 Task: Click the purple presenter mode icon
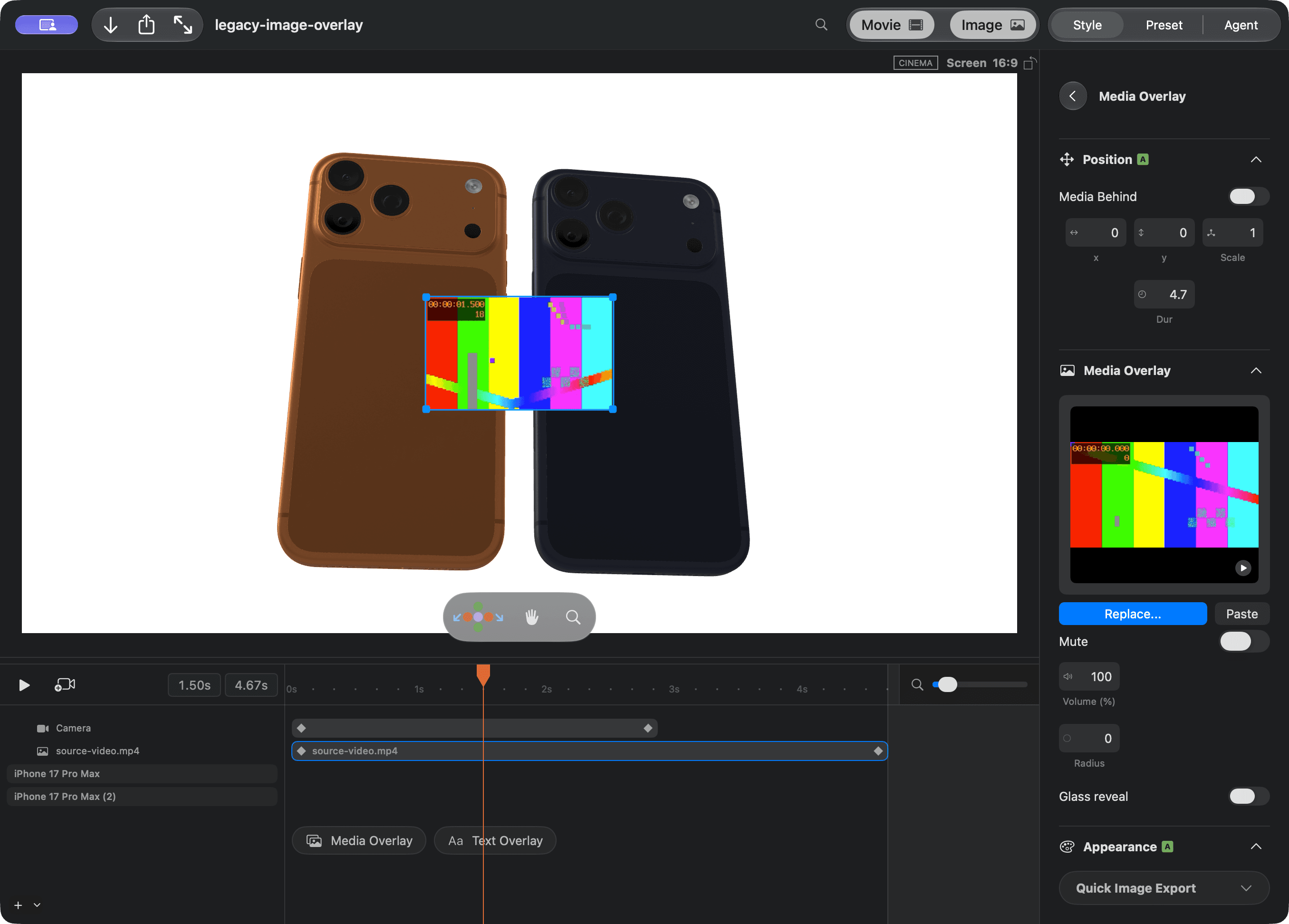pos(47,25)
